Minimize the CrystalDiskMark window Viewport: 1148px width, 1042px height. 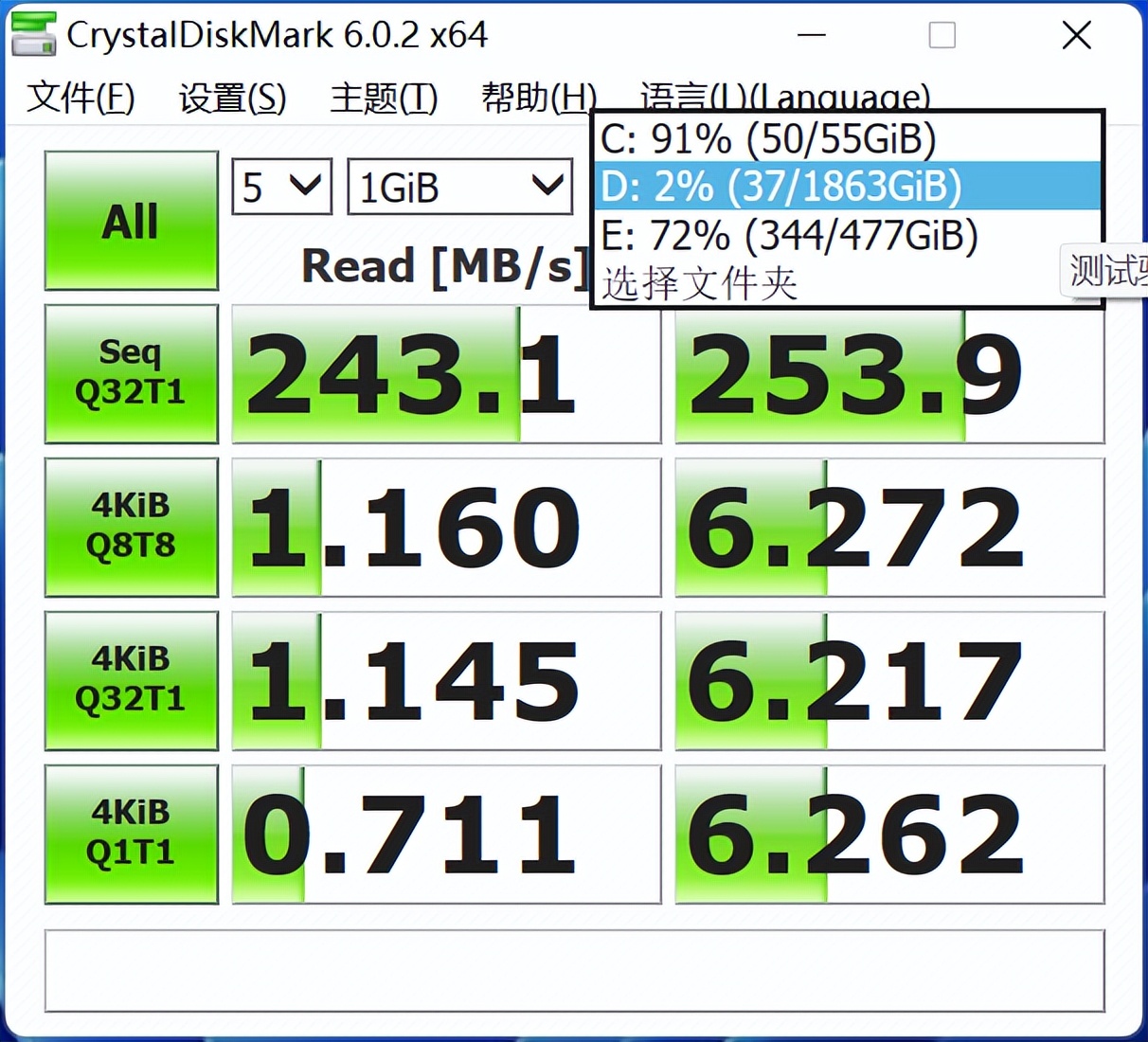[812, 36]
